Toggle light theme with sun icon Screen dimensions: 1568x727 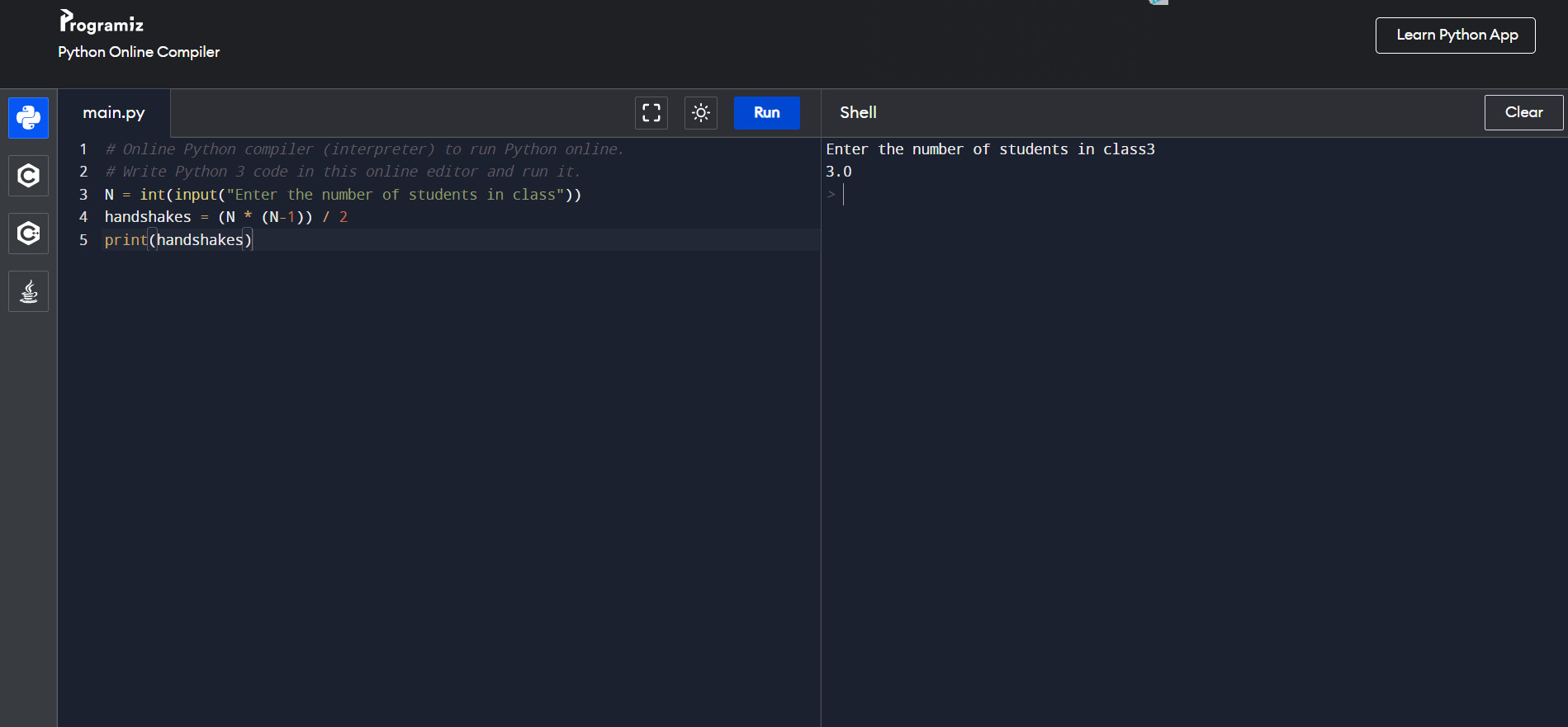700,113
